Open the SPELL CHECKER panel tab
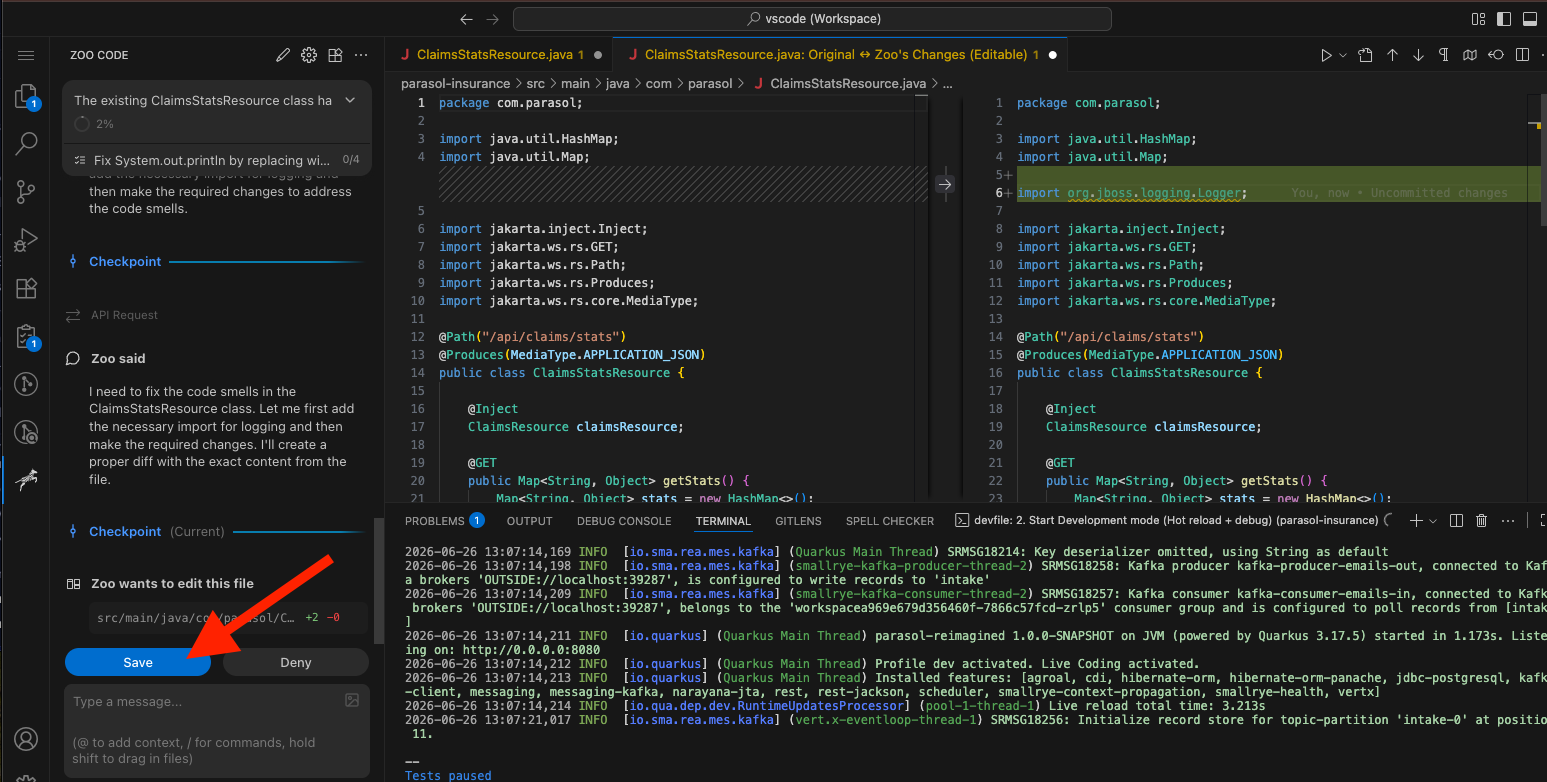 (x=890, y=520)
